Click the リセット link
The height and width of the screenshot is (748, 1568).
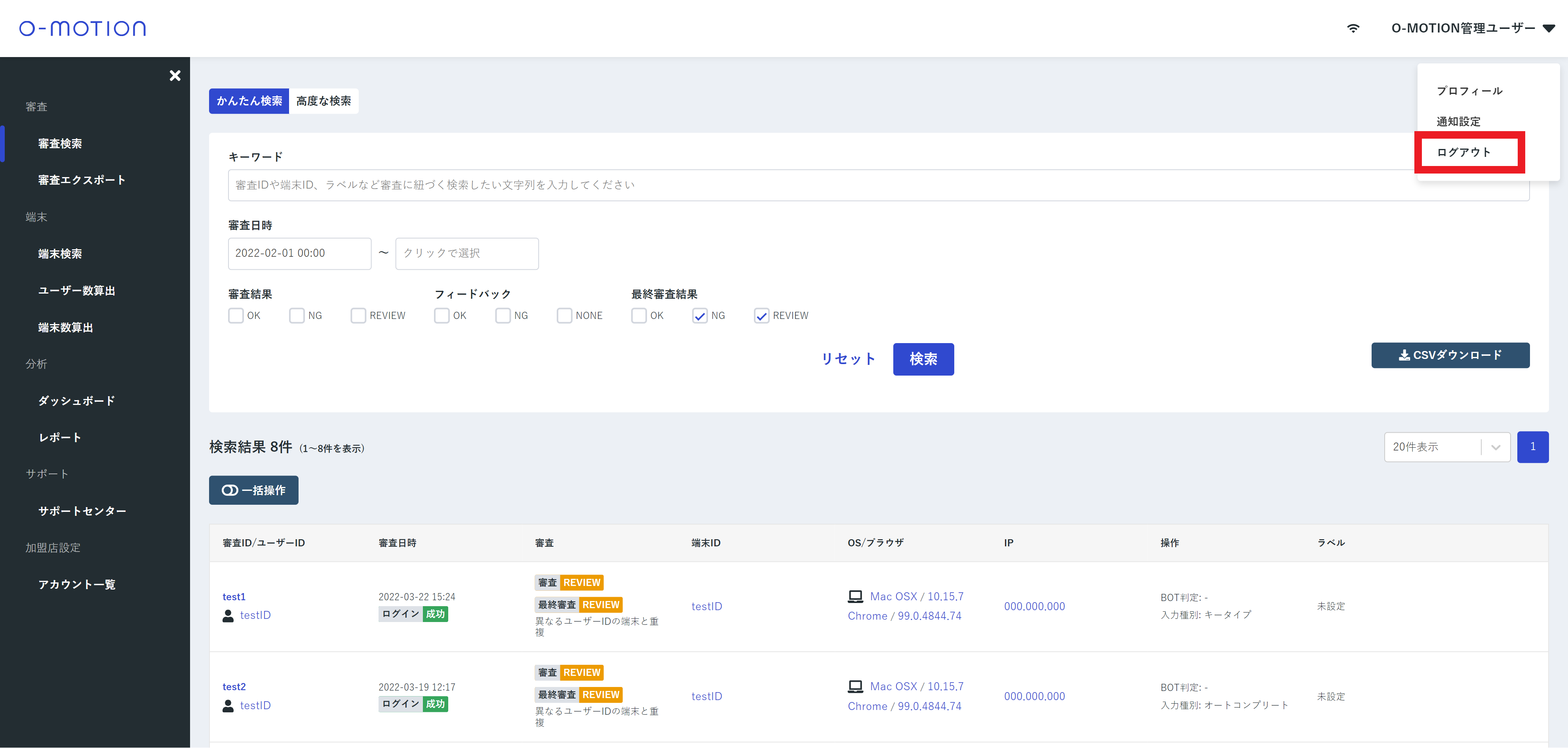[848, 359]
